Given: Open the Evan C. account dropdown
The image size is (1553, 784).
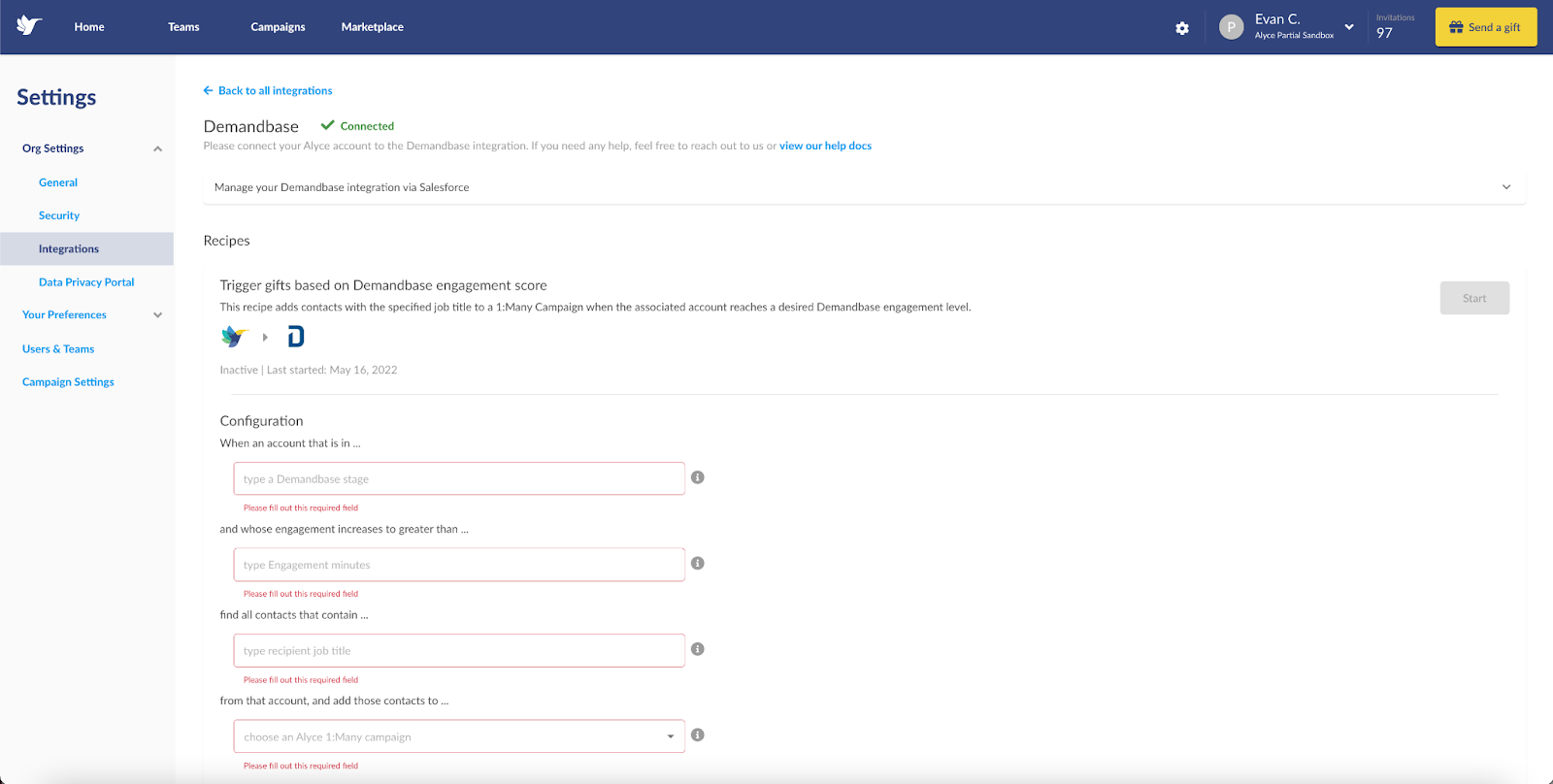Looking at the screenshot, I should tap(1349, 27).
